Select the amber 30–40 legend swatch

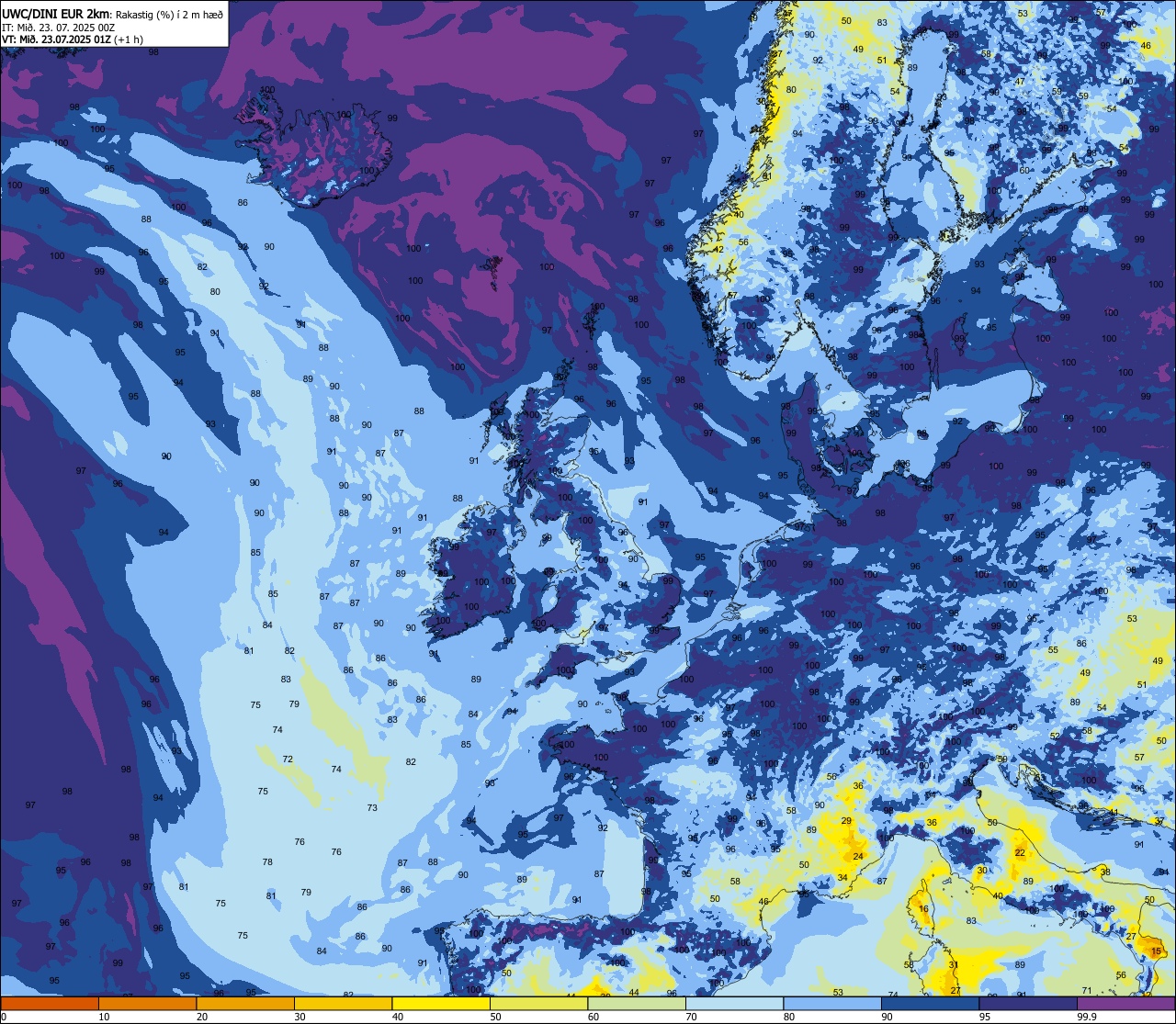pyautogui.click(x=343, y=1003)
